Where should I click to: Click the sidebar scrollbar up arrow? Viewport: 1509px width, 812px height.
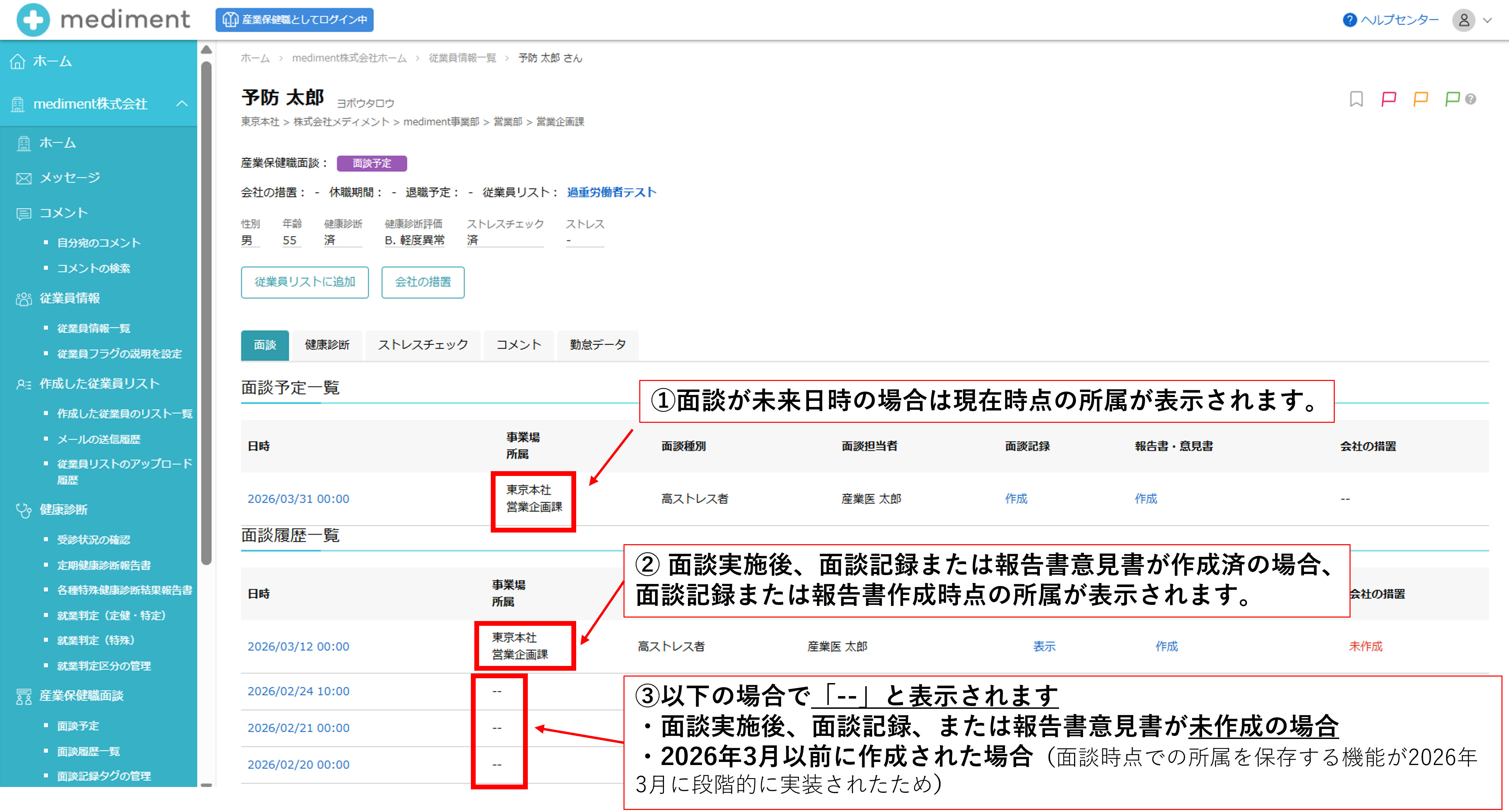coord(206,50)
